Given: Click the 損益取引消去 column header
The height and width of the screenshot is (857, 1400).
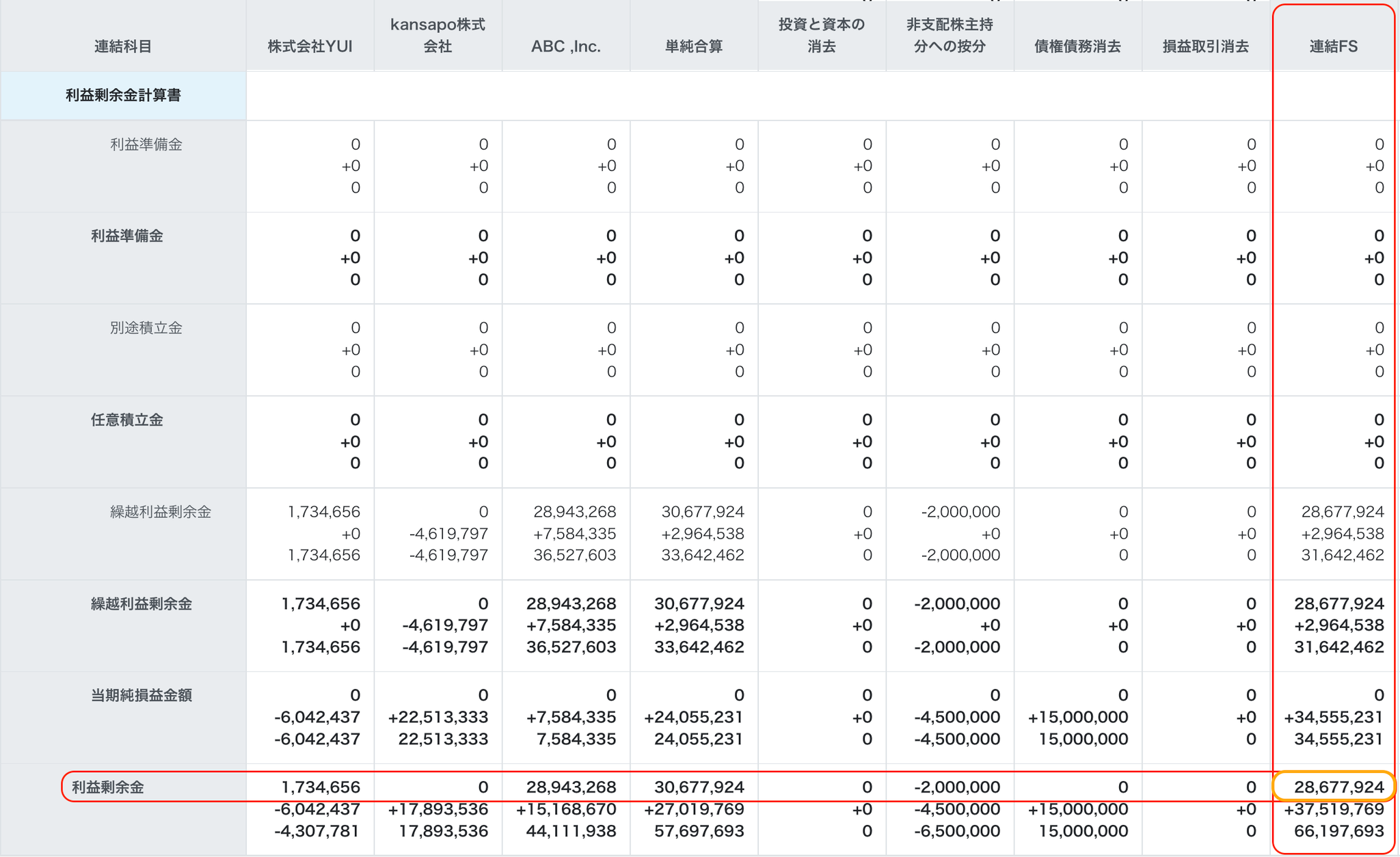Looking at the screenshot, I should (x=1205, y=46).
